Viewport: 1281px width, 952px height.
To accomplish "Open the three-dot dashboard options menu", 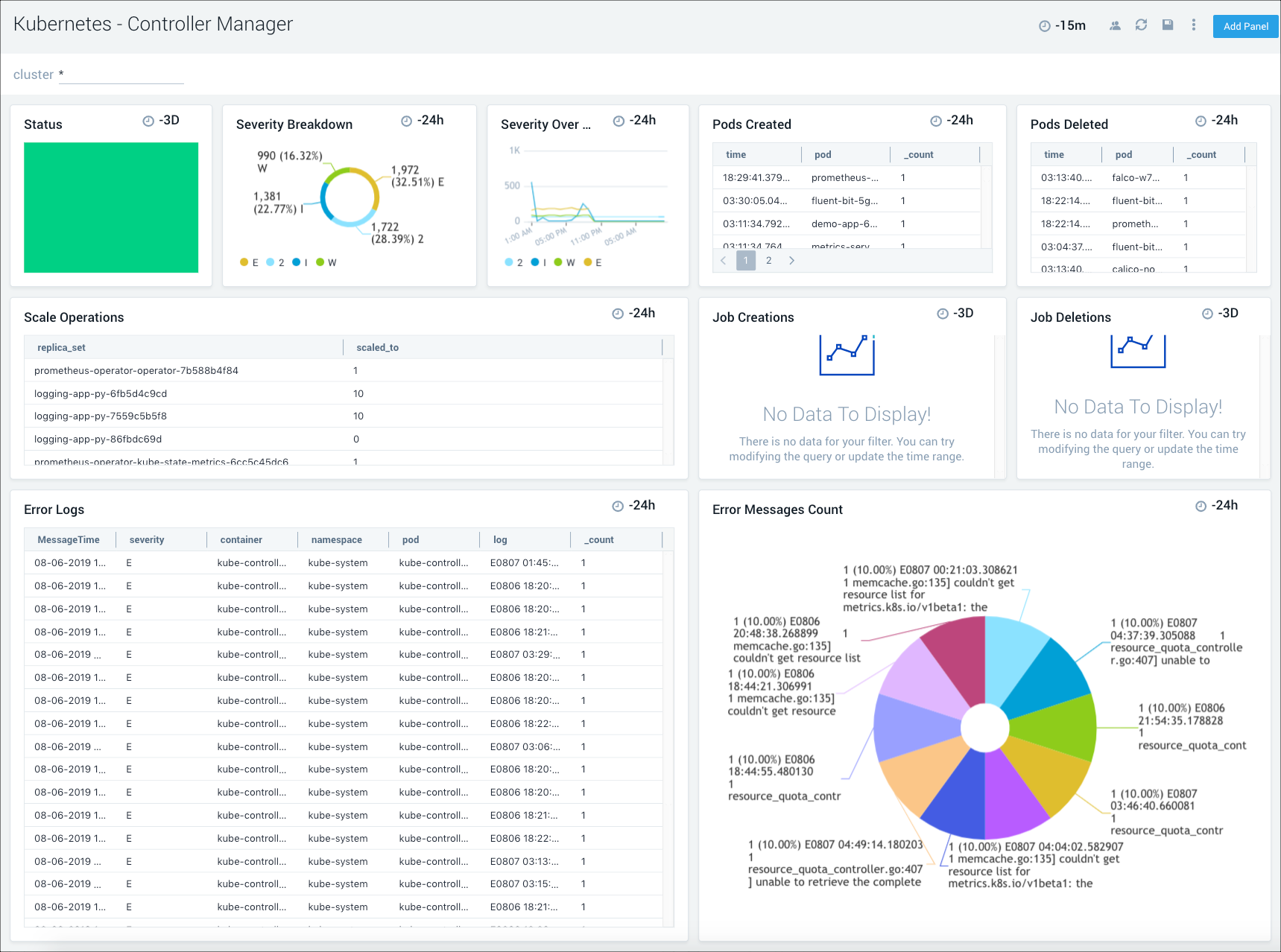I will pyautogui.click(x=1193, y=25).
